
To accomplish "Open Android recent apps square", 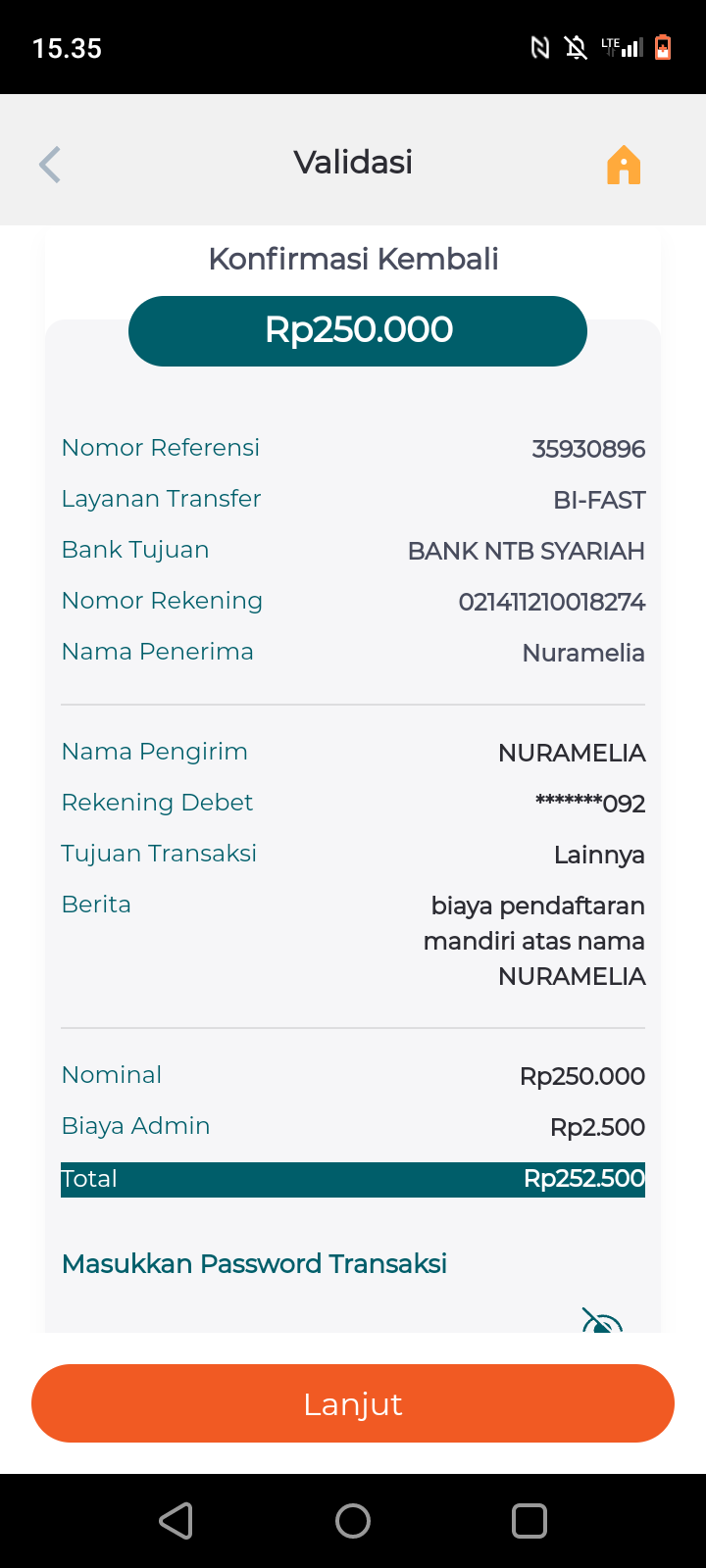I will pos(529,1521).
